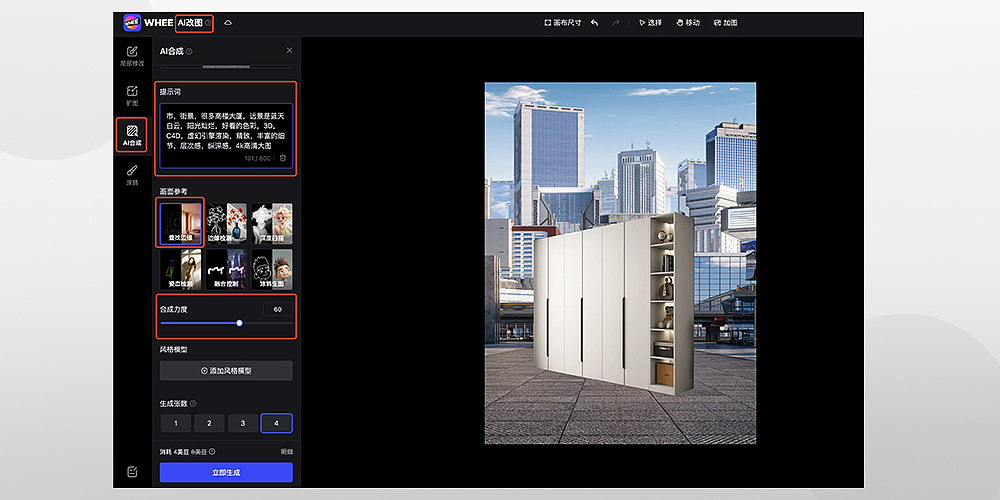
Task: Click the WHEE logo icon
Action: pos(132,22)
